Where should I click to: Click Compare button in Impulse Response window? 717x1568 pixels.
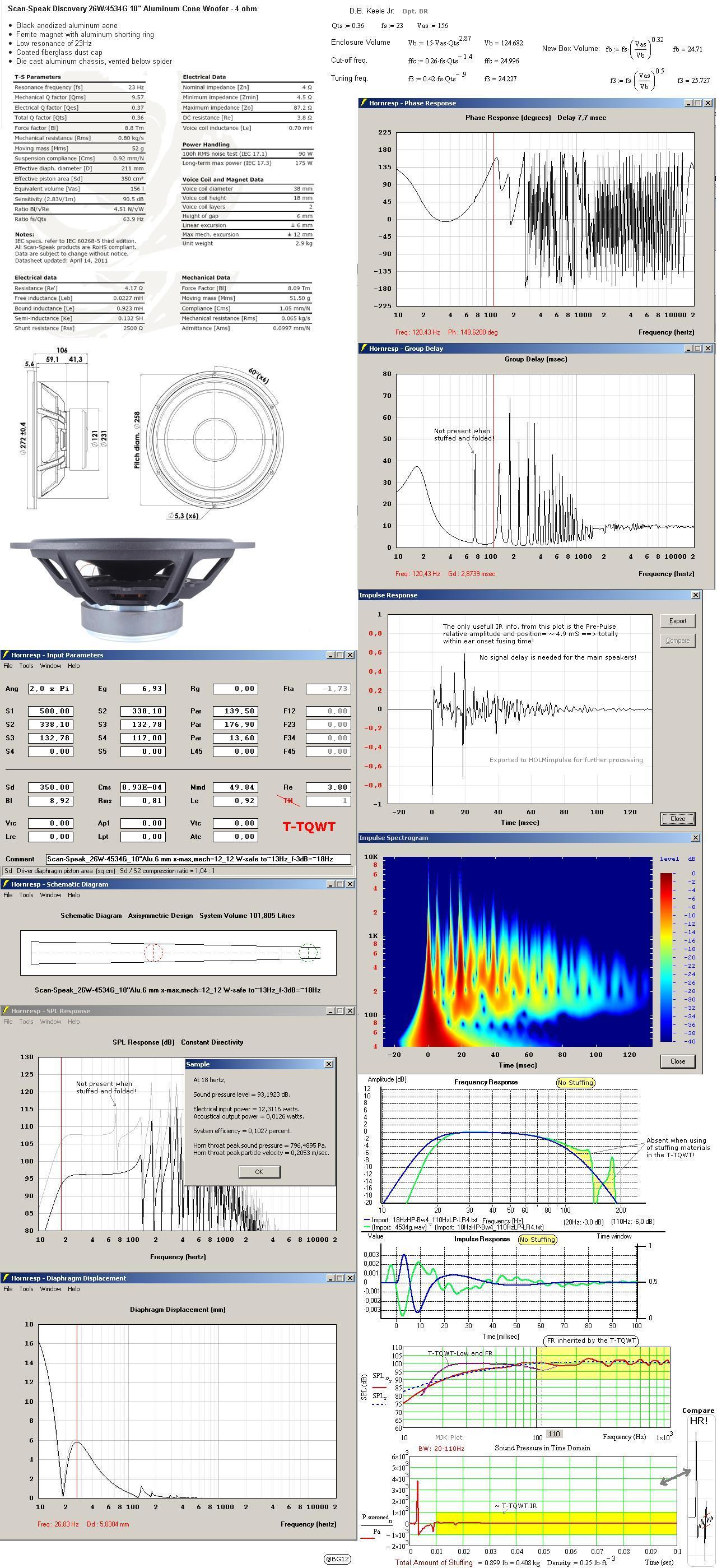pos(677,641)
